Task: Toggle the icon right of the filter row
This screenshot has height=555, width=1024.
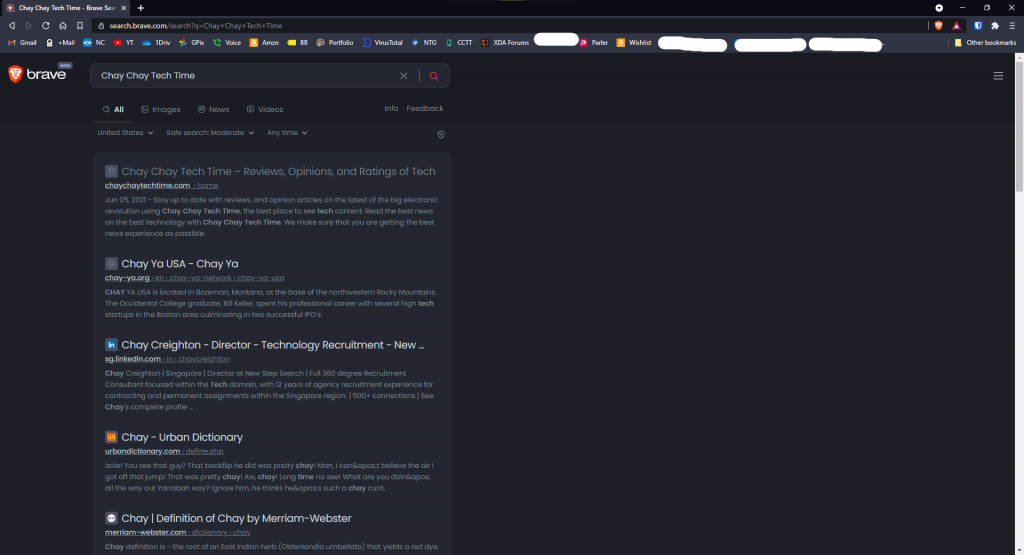Action: [x=441, y=135]
